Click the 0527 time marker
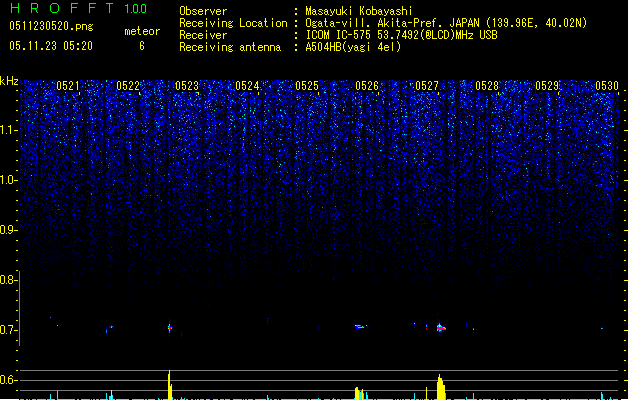The width and height of the screenshot is (629, 400). click(427, 86)
